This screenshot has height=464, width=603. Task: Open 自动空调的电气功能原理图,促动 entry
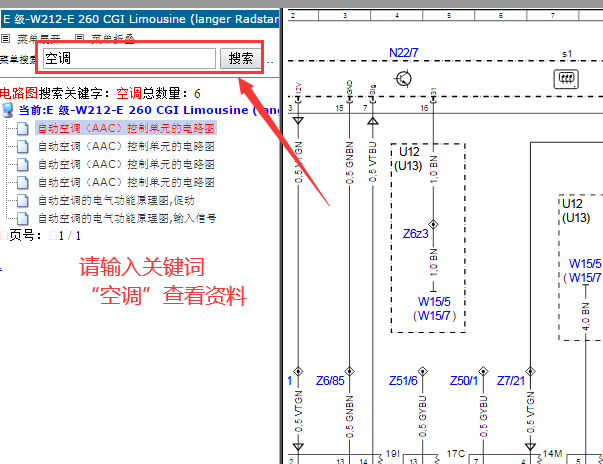click(x=116, y=200)
